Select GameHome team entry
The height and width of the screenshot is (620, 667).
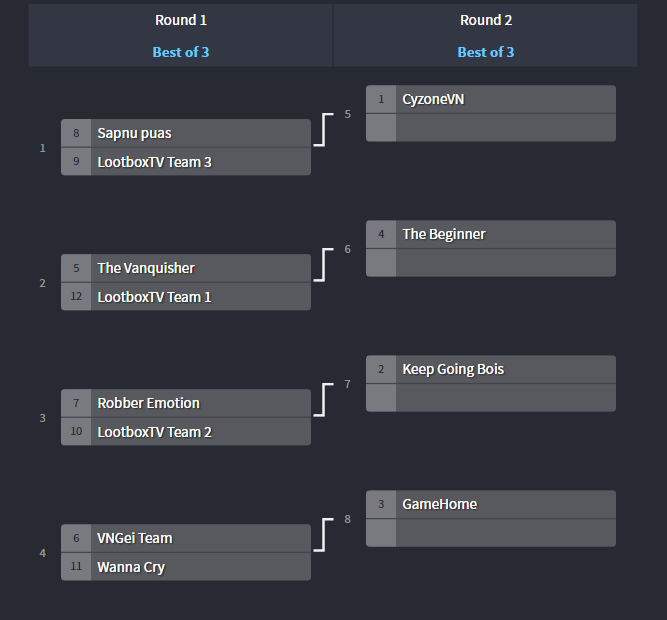click(491, 504)
